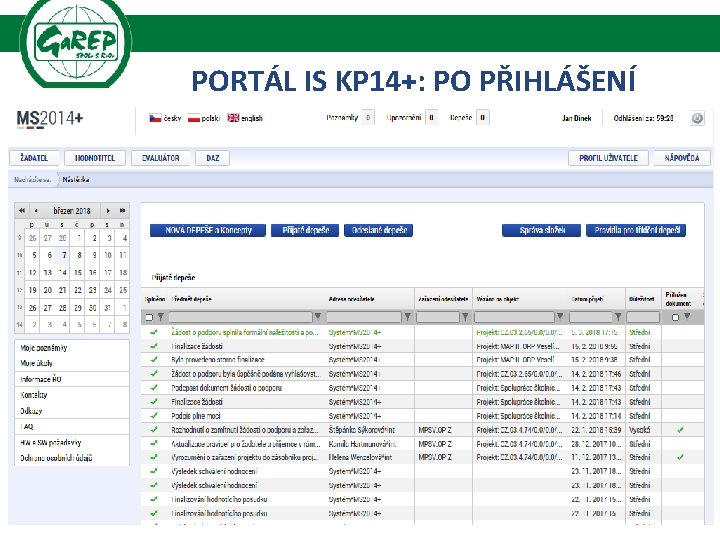The width and height of the screenshot is (720, 540).
Task: Click Přijaté depeše button
Action: (305, 230)
